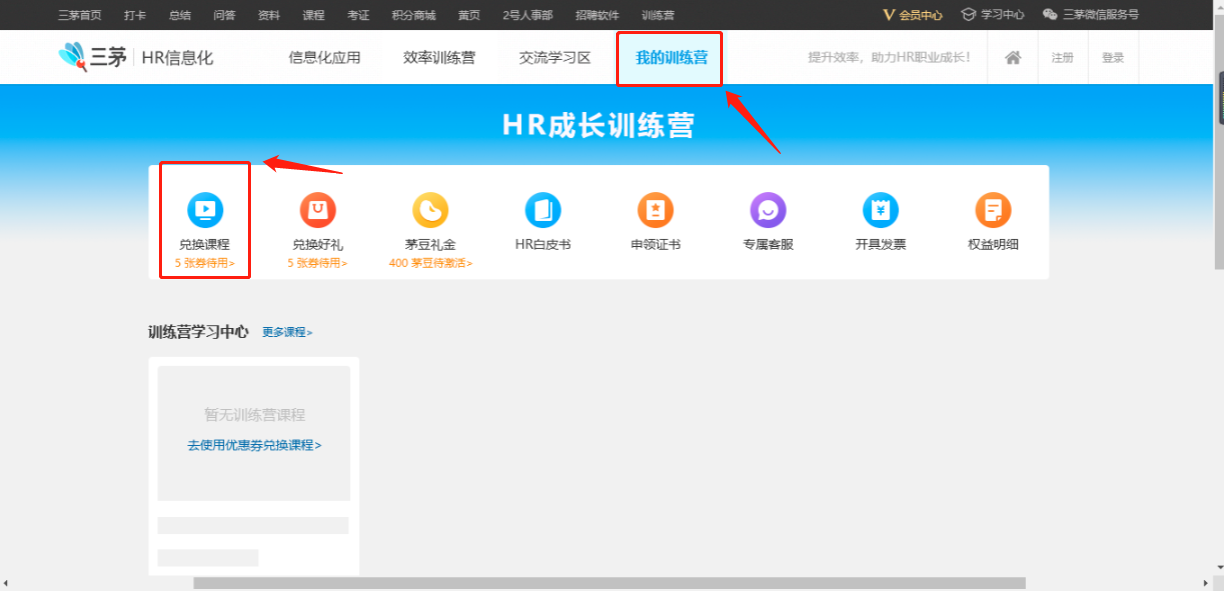The width and height of the screenshot is (1224, 591).
Task: Open 打卡 in top bar
Action: (x=135, y=15)
